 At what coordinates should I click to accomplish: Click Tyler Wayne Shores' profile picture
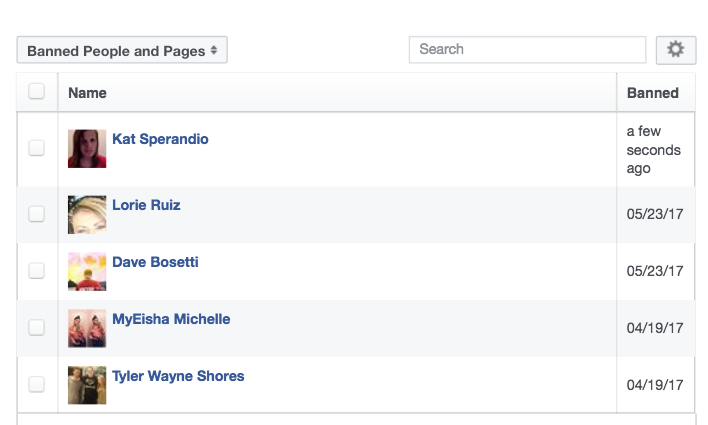point(87,386)
